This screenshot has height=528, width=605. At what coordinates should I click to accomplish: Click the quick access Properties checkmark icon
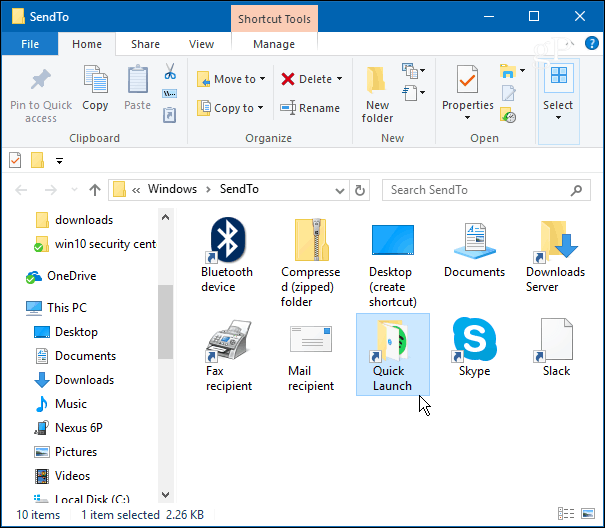tap(15, 160)
